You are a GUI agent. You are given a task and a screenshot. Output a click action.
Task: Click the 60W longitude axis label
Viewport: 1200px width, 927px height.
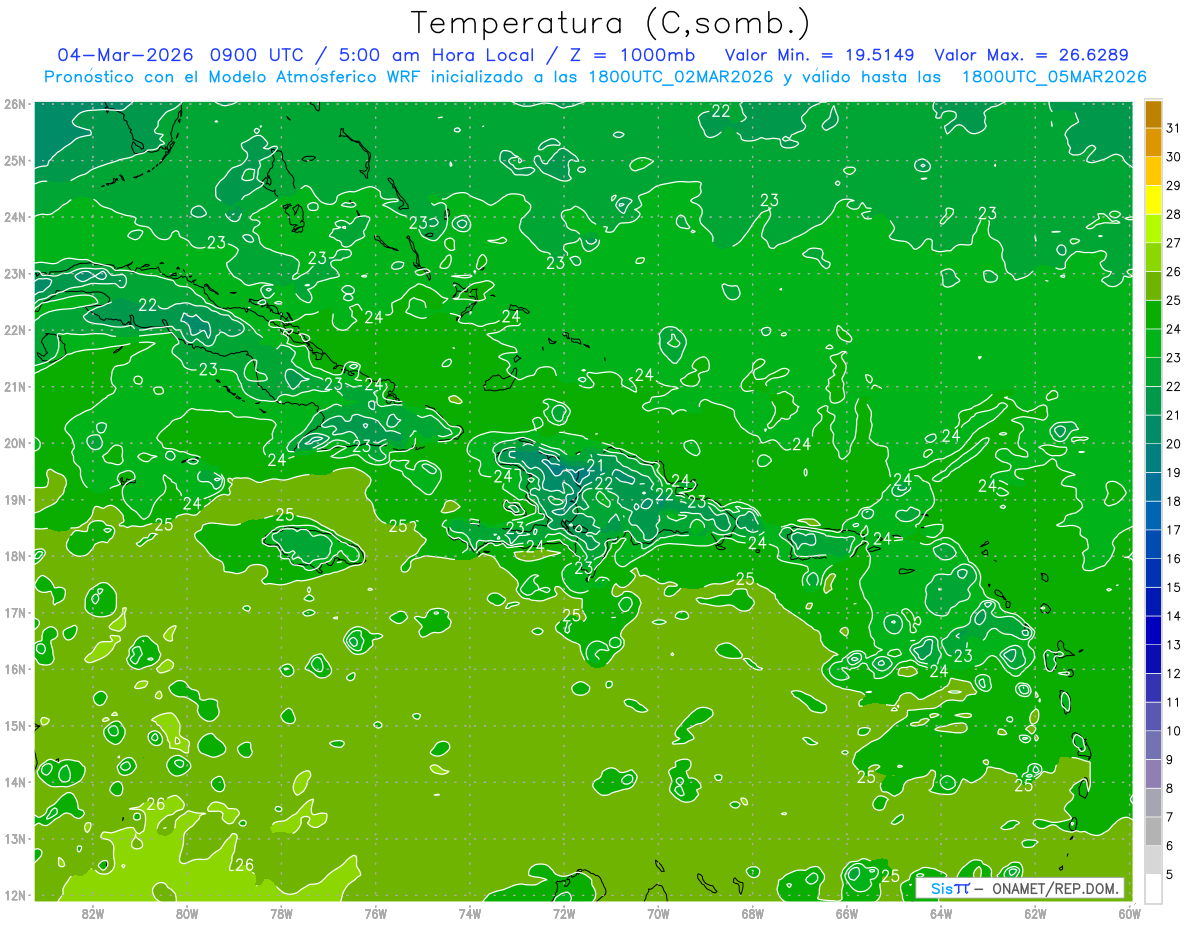1129,913
